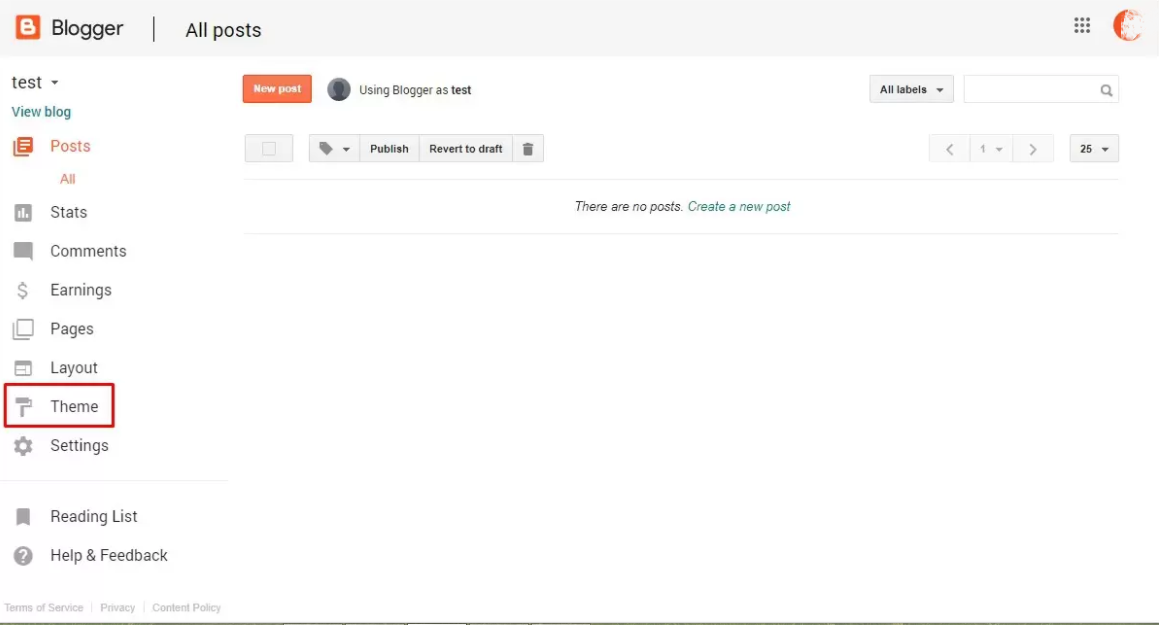Open the Reading List bookmark icon
The width and height of the screenshot is (1159, 625).
[22, 516]
